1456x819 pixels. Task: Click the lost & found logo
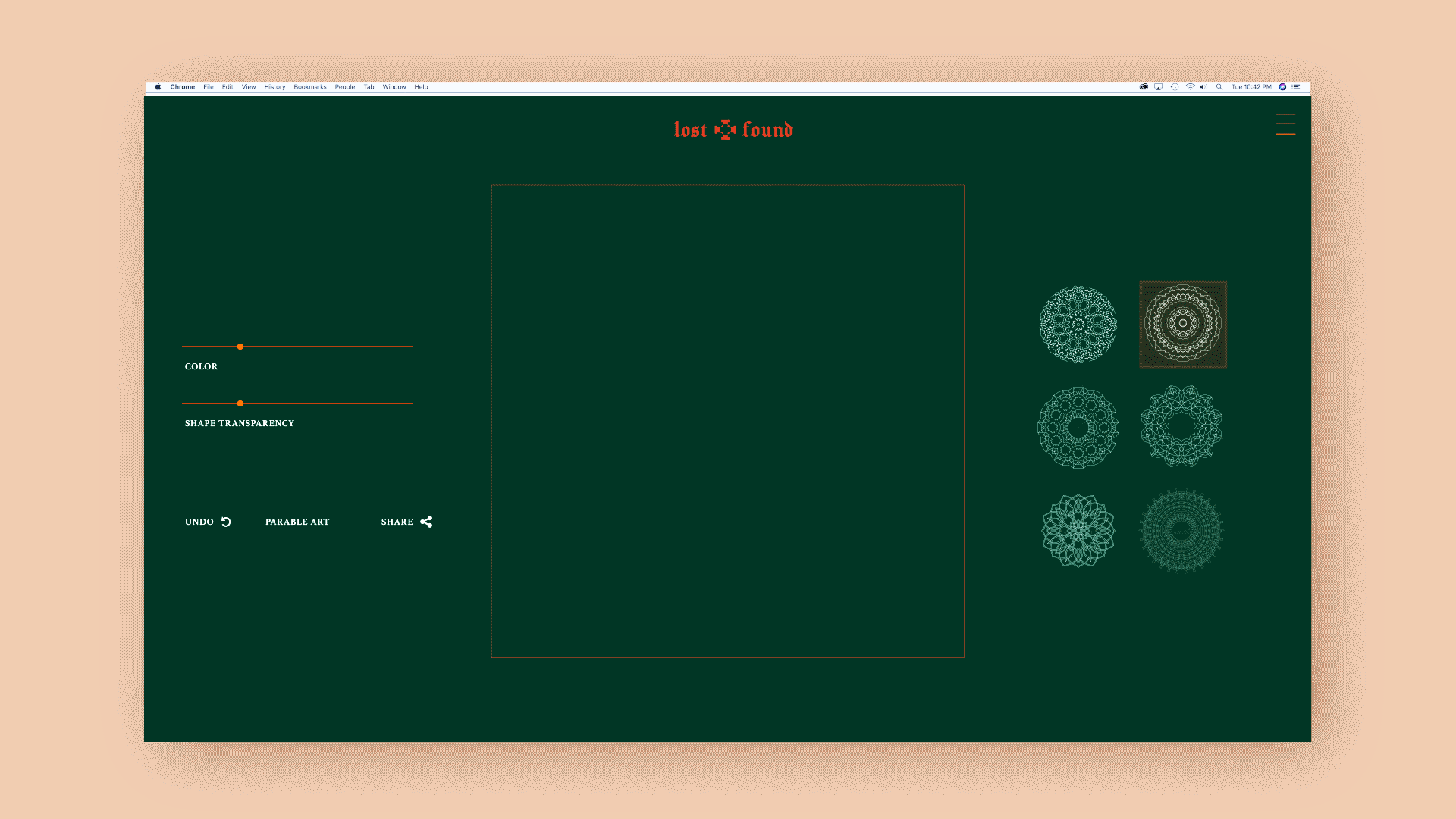click(x=733, y=130)
